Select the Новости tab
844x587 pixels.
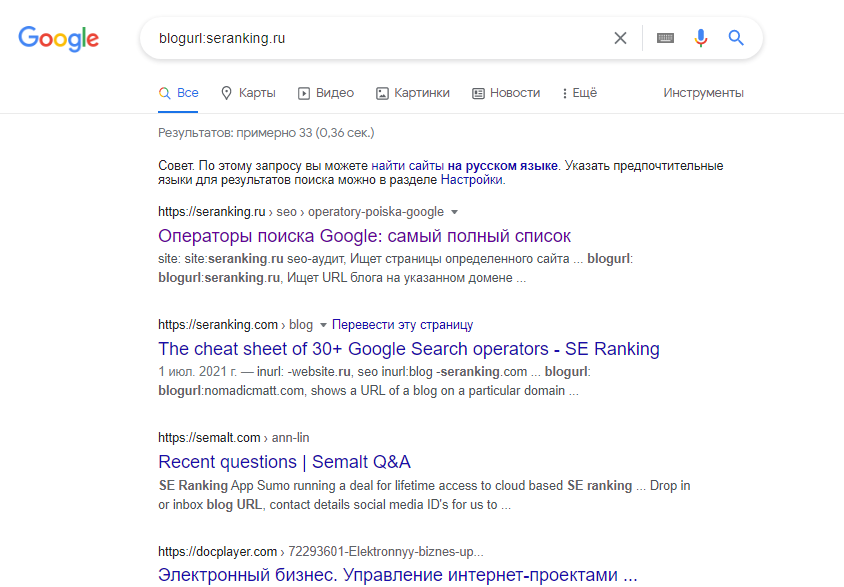point(506,93)
